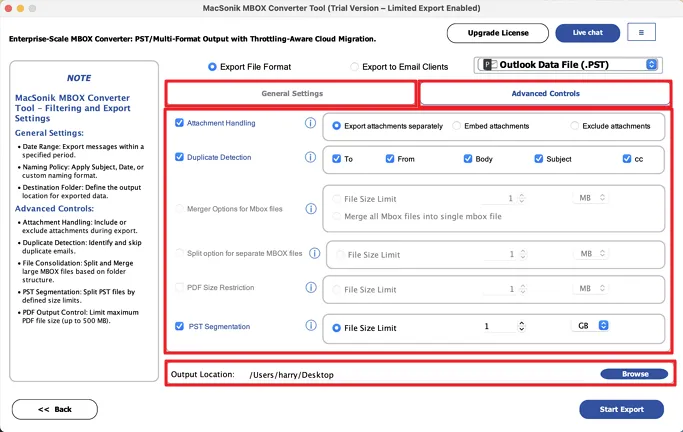Image resolution: width=683 pixels, height=432 pixels.
Task: Adjust PST Segmentation size stepper arrows
Action: [x=521, y=326]
